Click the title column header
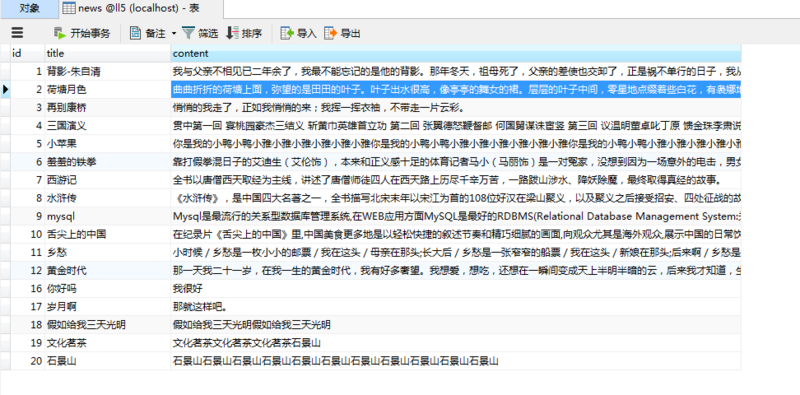 (x=108, y=53)
